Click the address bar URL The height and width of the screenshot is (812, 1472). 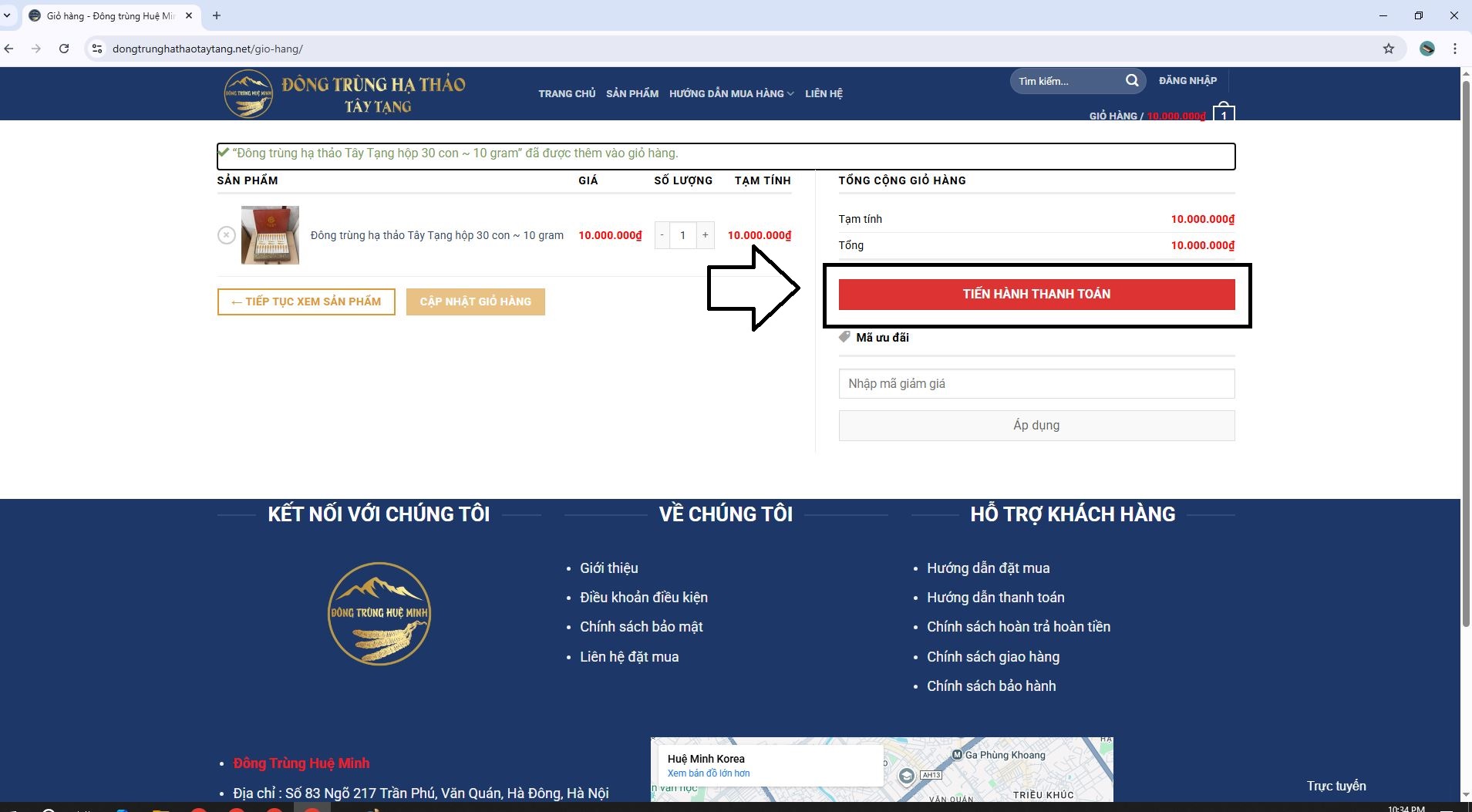tap(207, 49)
